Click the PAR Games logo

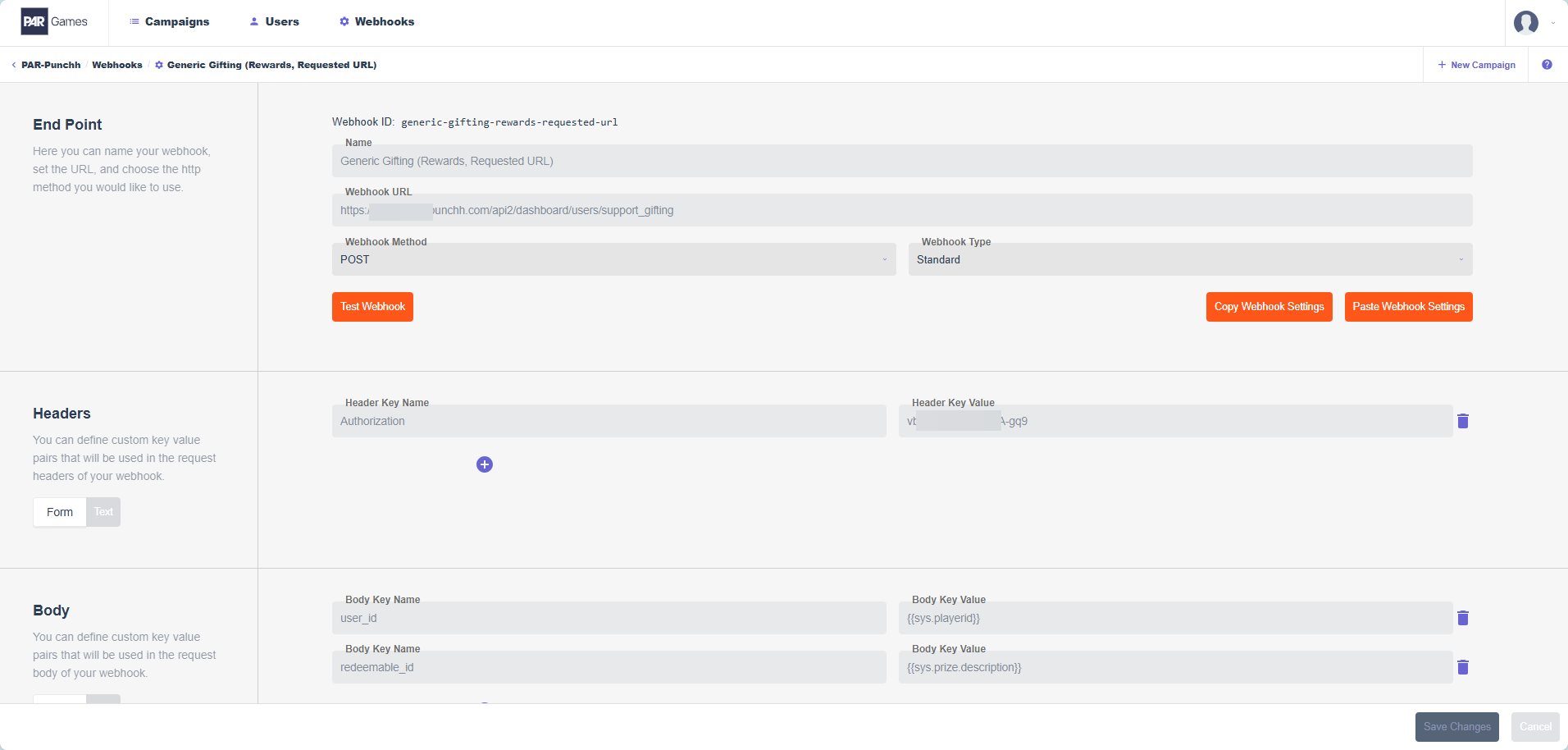pyautogui.click(x=54, y=21)
